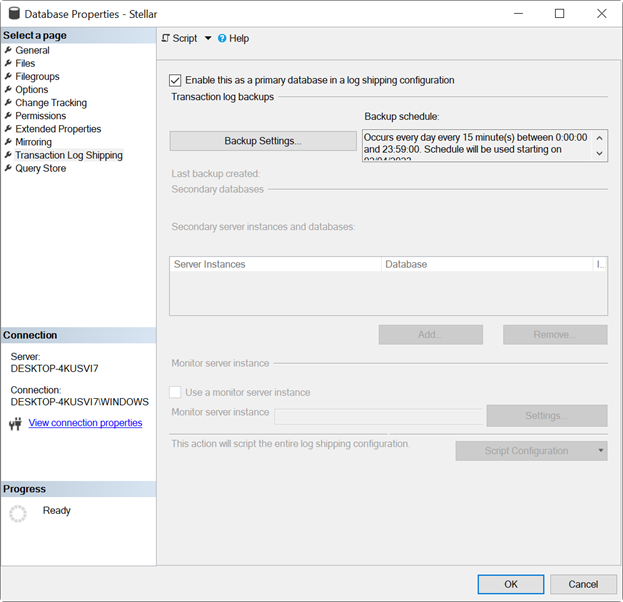Click Cancel to close dialog
The width and height of the screenshot is (623, 602).
pyautogui.click(x=583, y=584)
